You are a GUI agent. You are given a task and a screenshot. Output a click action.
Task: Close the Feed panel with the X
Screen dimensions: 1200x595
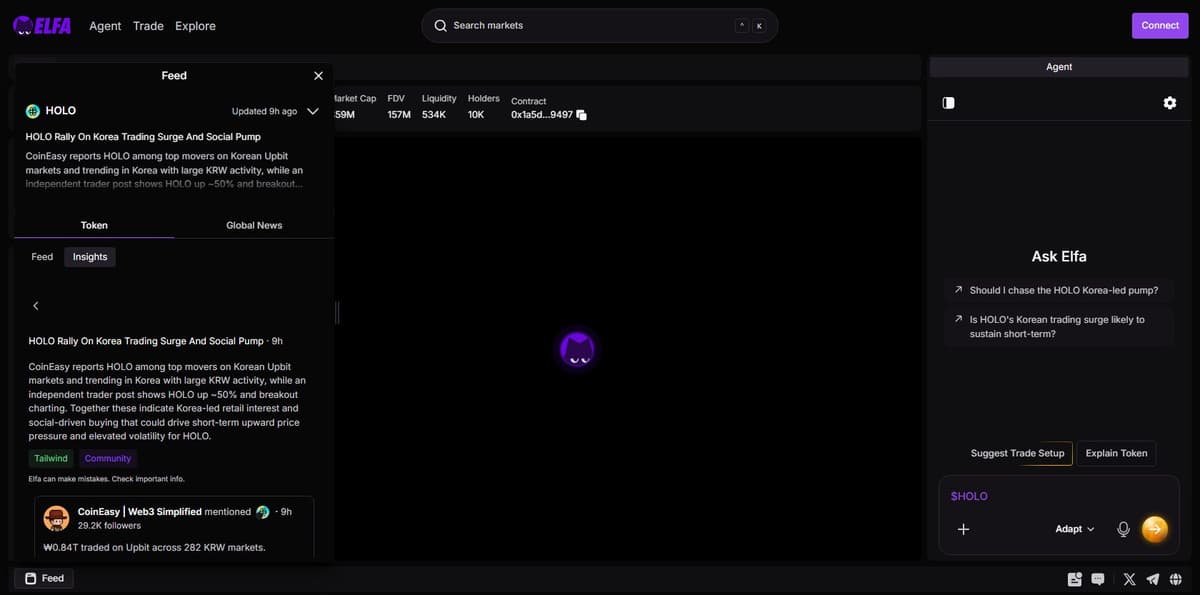tap(318, 76)
